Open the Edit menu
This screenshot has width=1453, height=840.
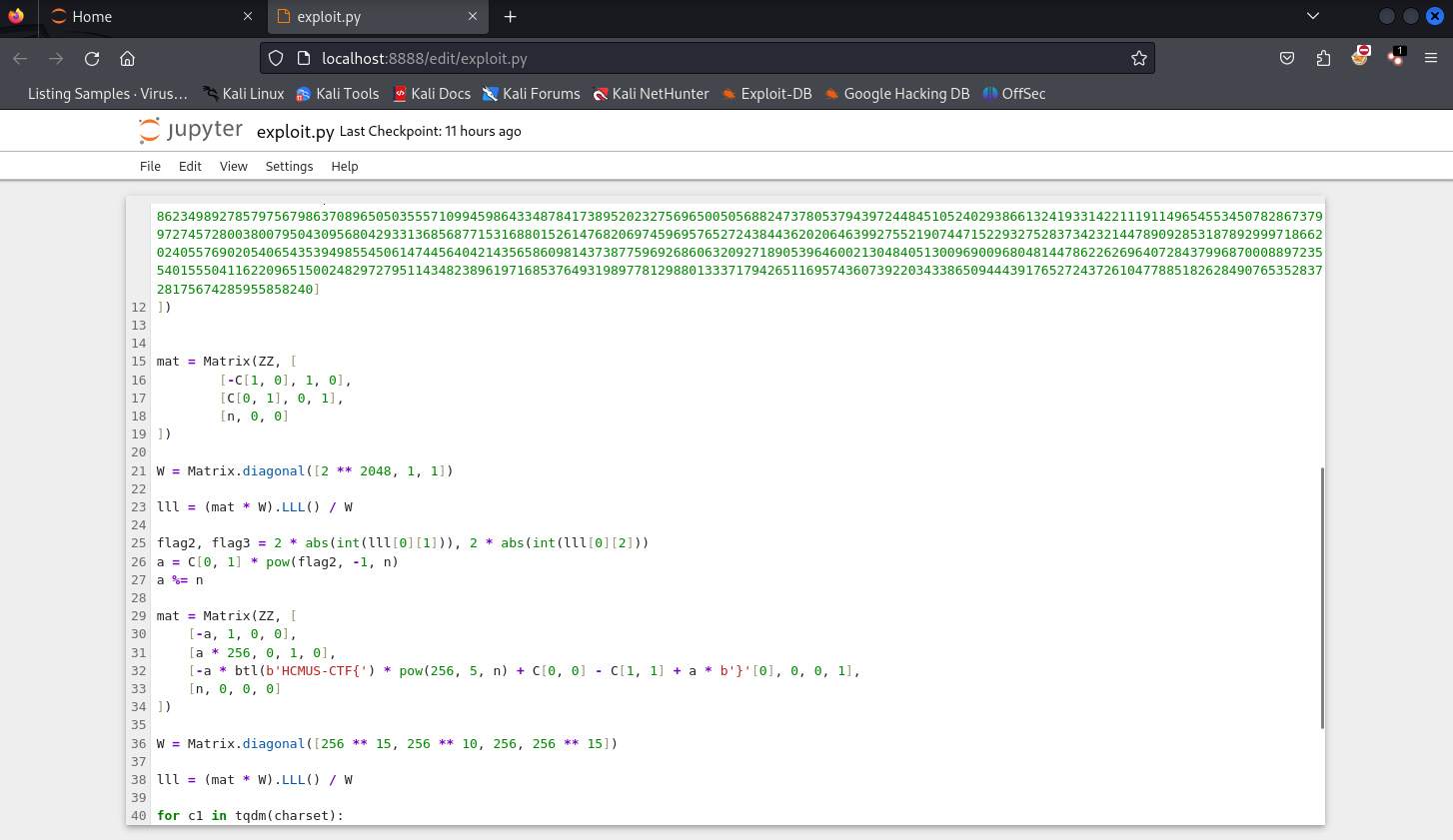click(x=190, y=166)
